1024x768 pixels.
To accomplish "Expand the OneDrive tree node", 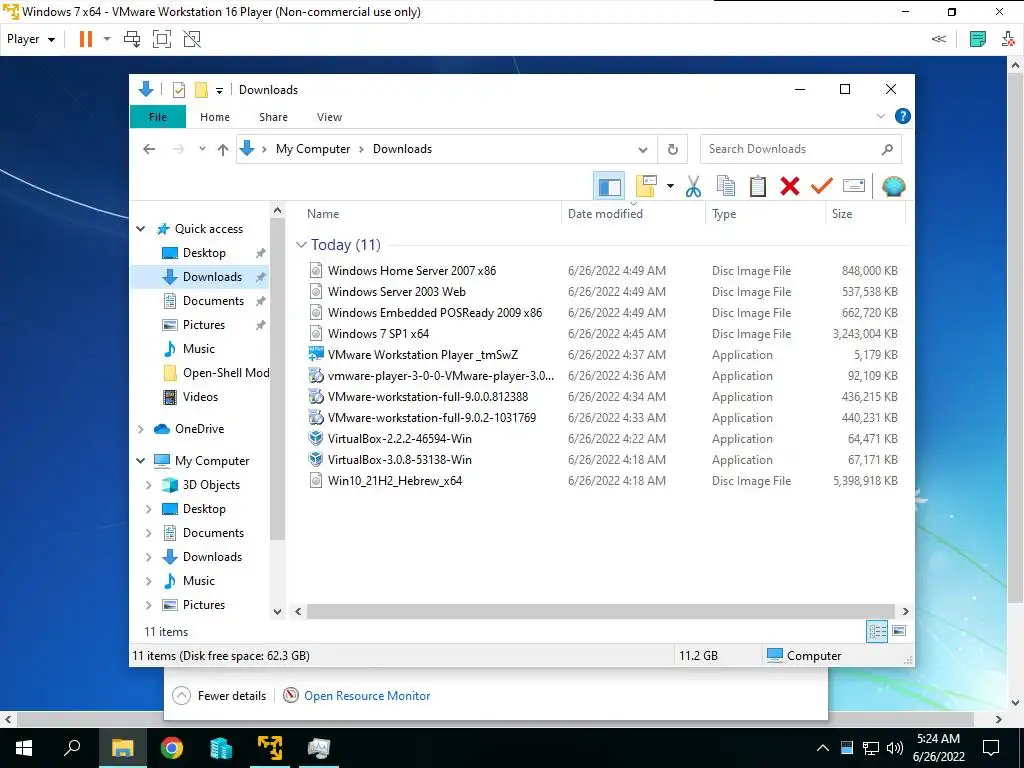I will coord(140,429).
